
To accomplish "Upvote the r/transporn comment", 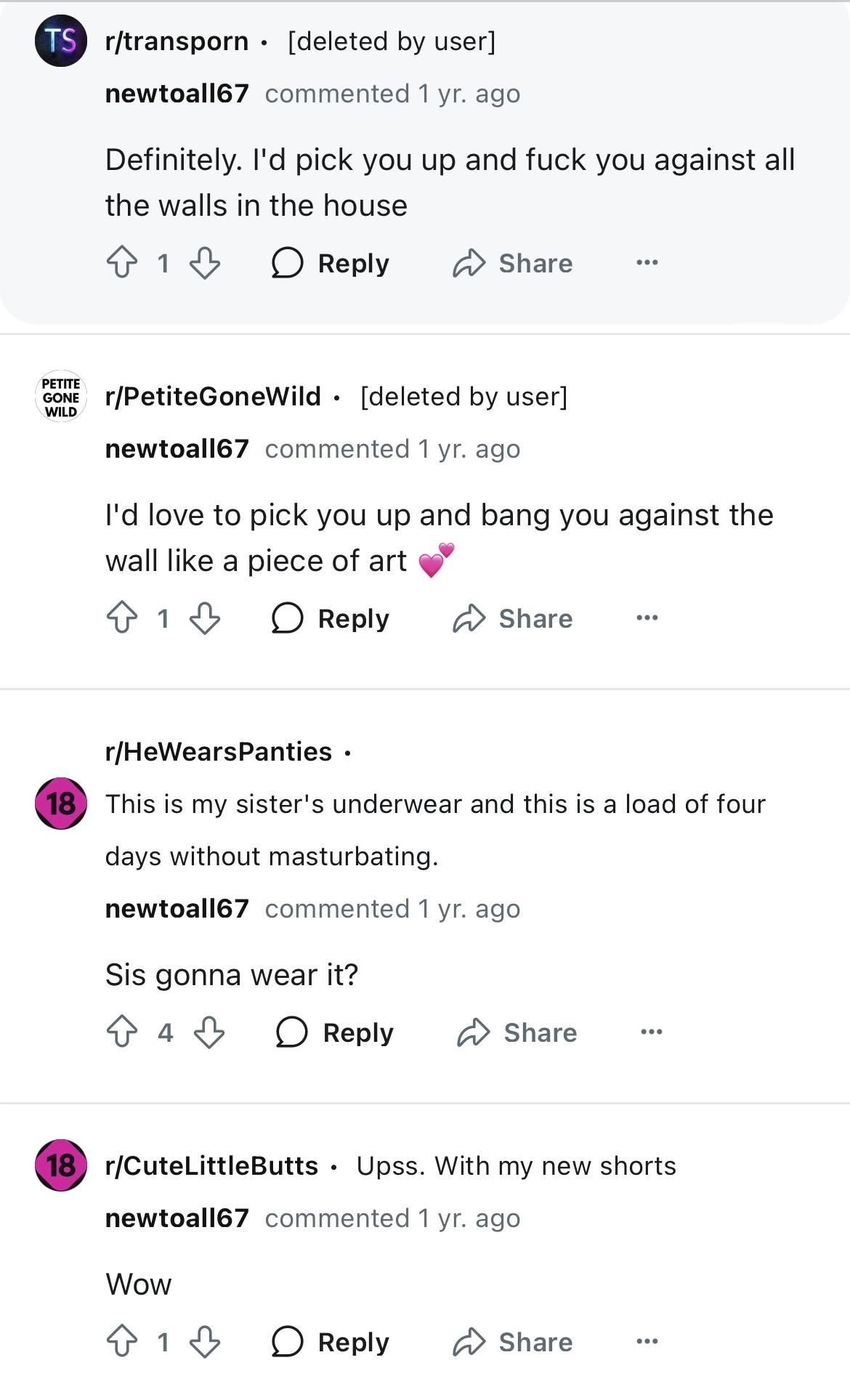I will [122, 263].
